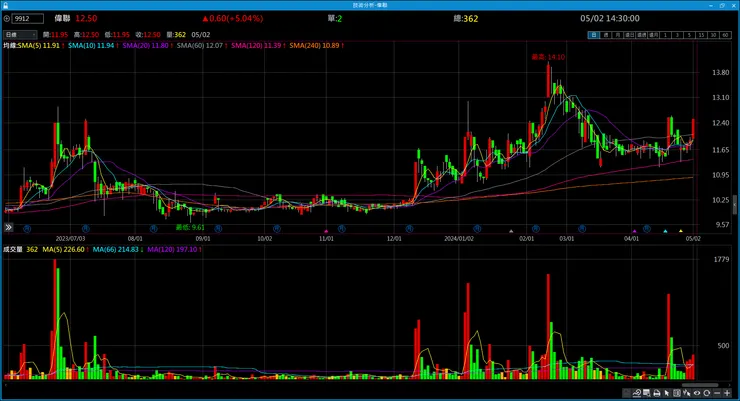This screenshot has width=740, height=401.
Task: Click the 2023/07/03 date on time axis
Action: [70, 239]
